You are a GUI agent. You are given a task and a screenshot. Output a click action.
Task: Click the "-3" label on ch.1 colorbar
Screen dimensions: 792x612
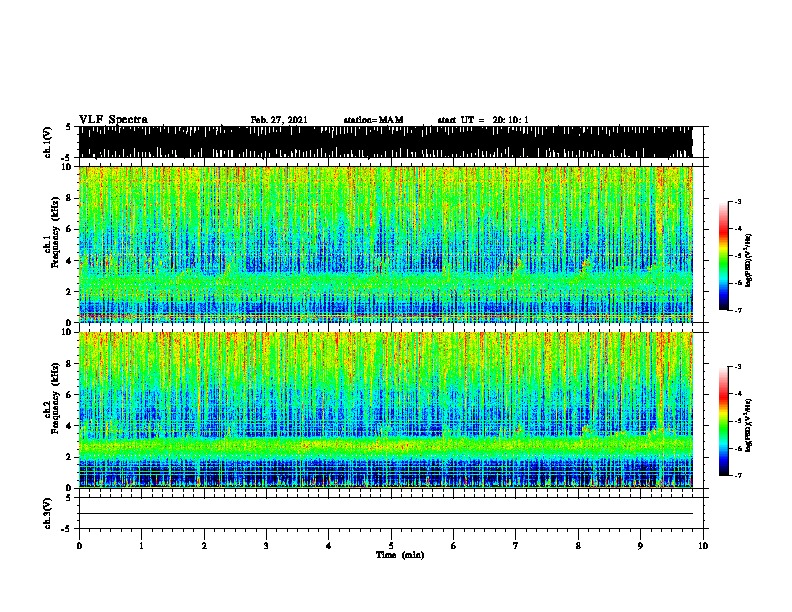(x=737, y=202)
